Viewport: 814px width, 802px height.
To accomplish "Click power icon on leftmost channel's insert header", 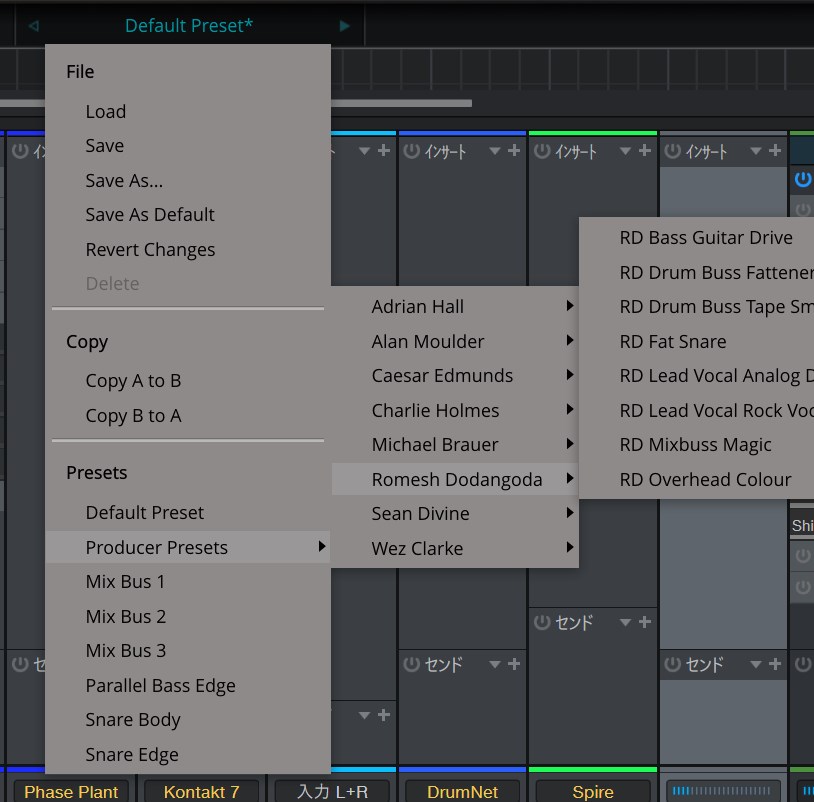I will click(19, 151).
